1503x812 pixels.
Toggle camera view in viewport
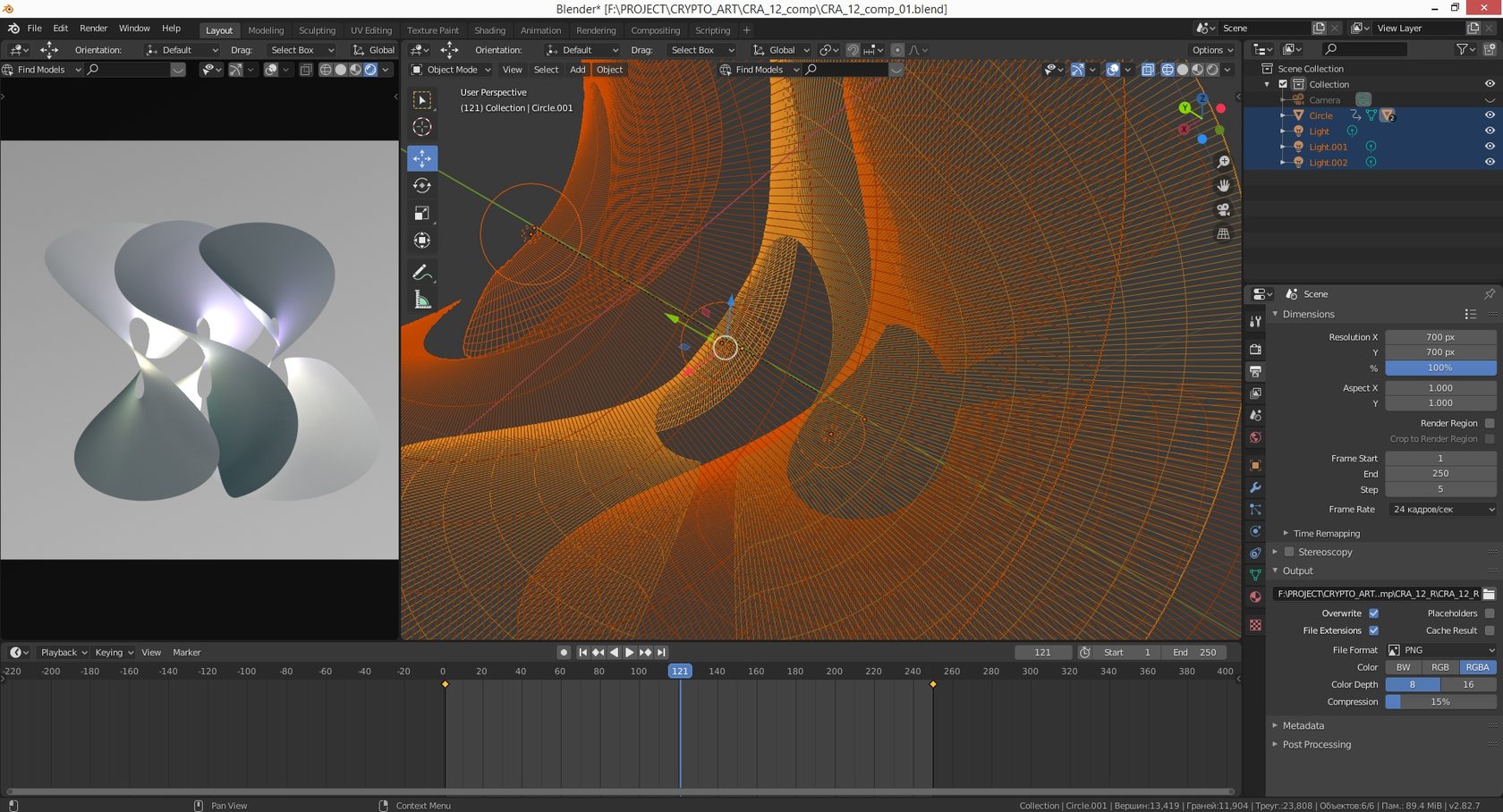click(x=1223, y=209)
